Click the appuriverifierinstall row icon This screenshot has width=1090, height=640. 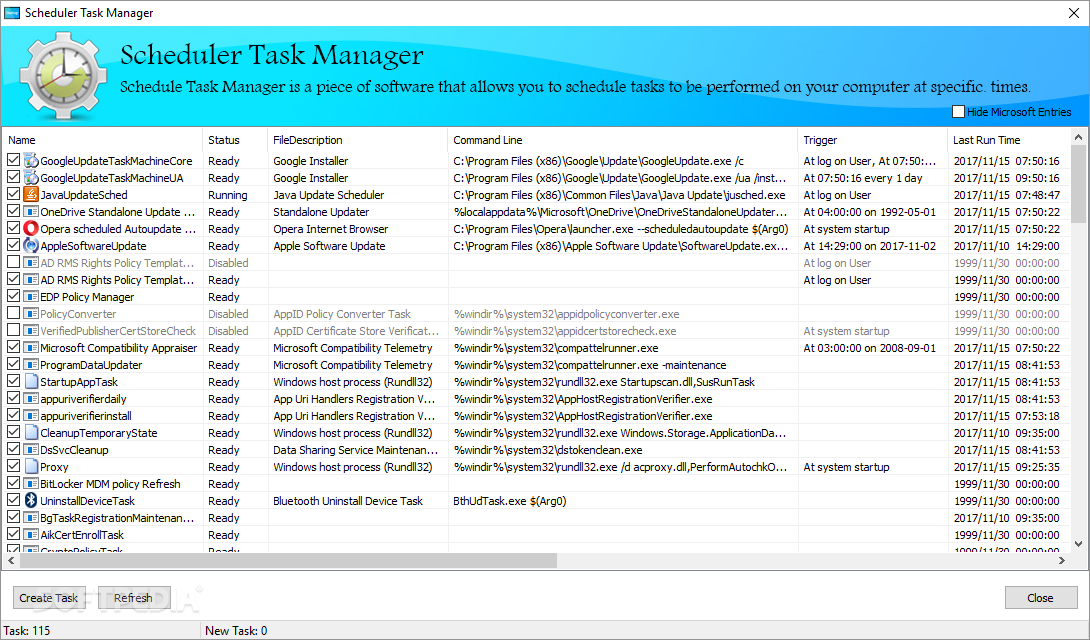[31, 416]
